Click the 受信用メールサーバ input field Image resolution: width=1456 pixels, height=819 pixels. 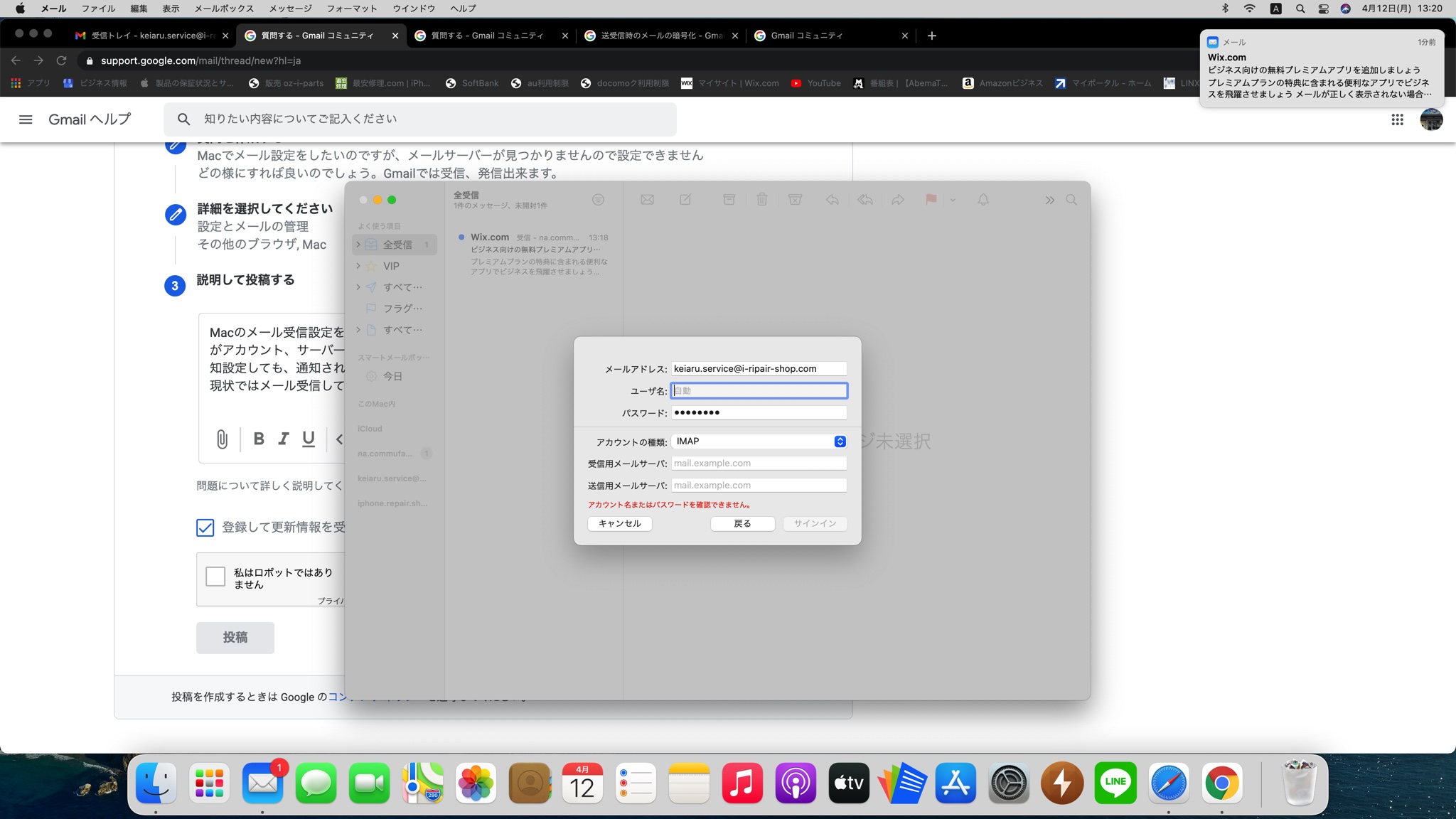click(759, 464)
